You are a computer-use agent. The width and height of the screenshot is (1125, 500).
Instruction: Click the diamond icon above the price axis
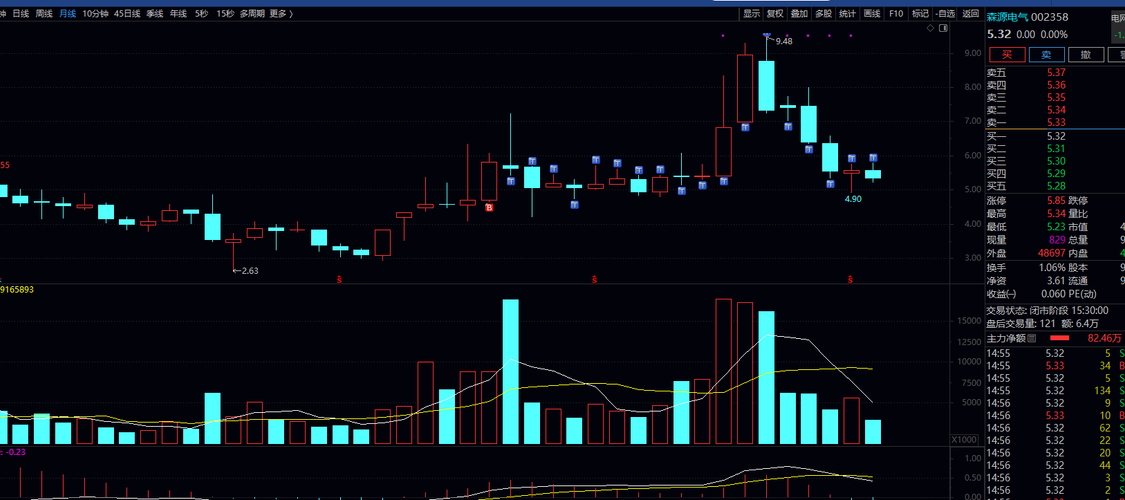click(931, 28)
